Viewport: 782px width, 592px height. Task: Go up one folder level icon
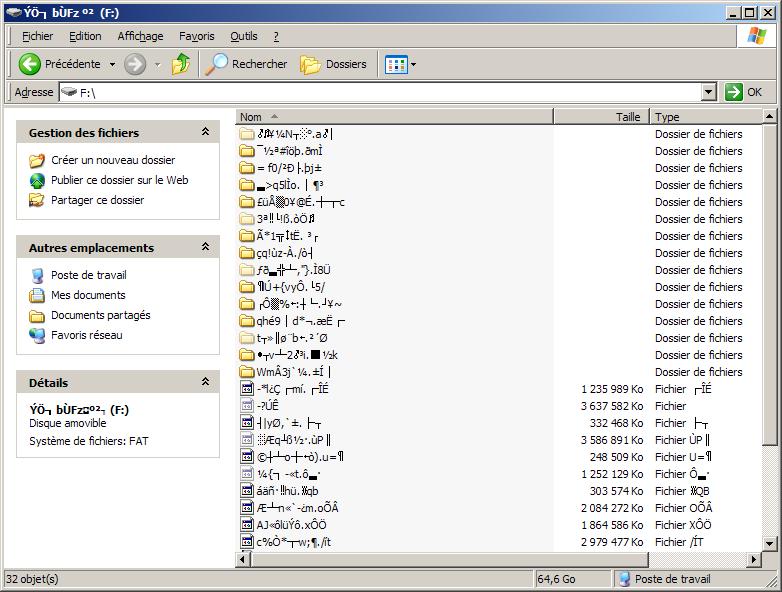coord(181,64)
